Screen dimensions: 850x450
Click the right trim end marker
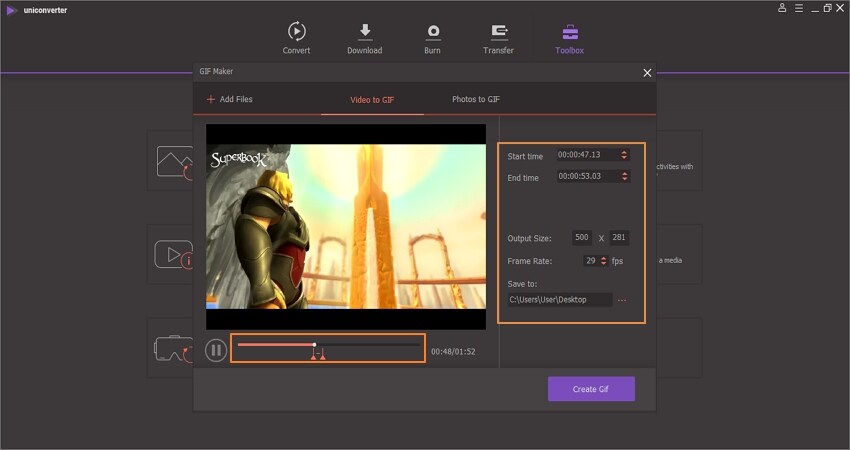pyautogui.click(x=323, y=356)
